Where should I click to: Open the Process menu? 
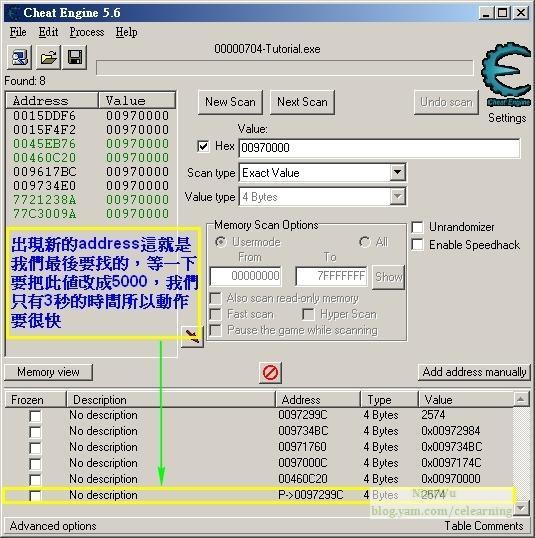coord(87,32)
